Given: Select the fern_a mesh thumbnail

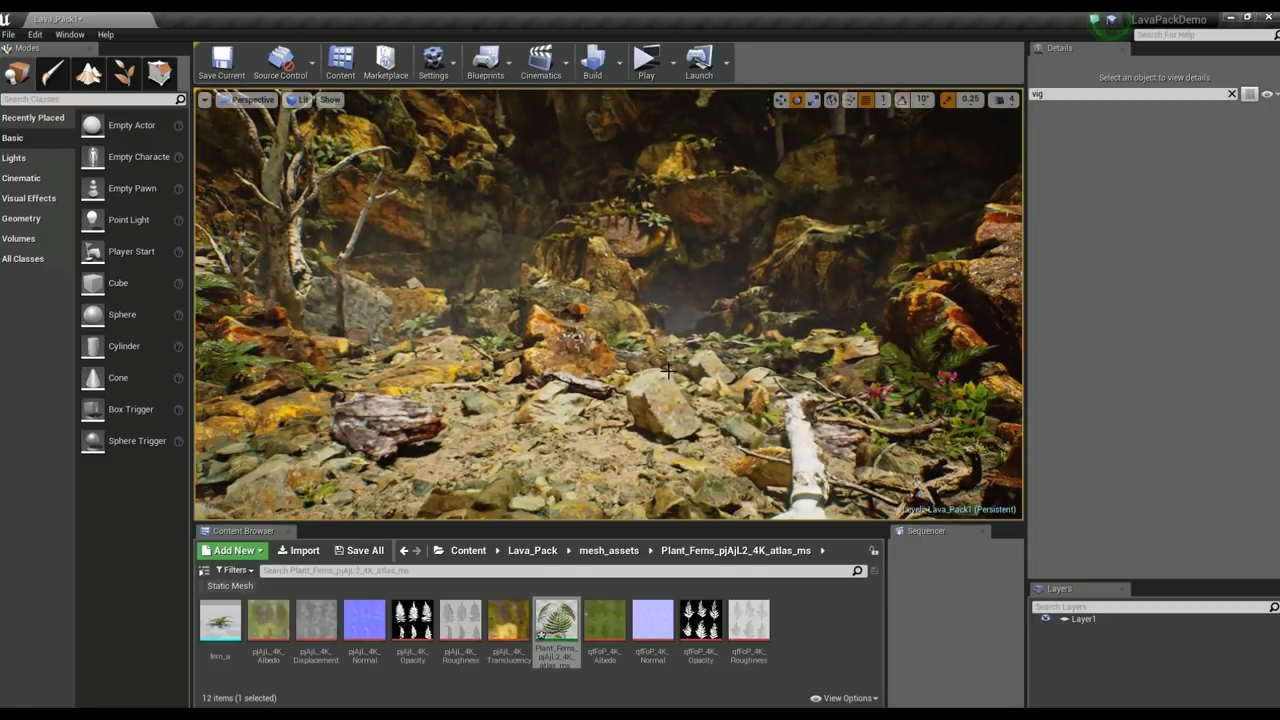Looking at the screenshot, I should (220, 621).
